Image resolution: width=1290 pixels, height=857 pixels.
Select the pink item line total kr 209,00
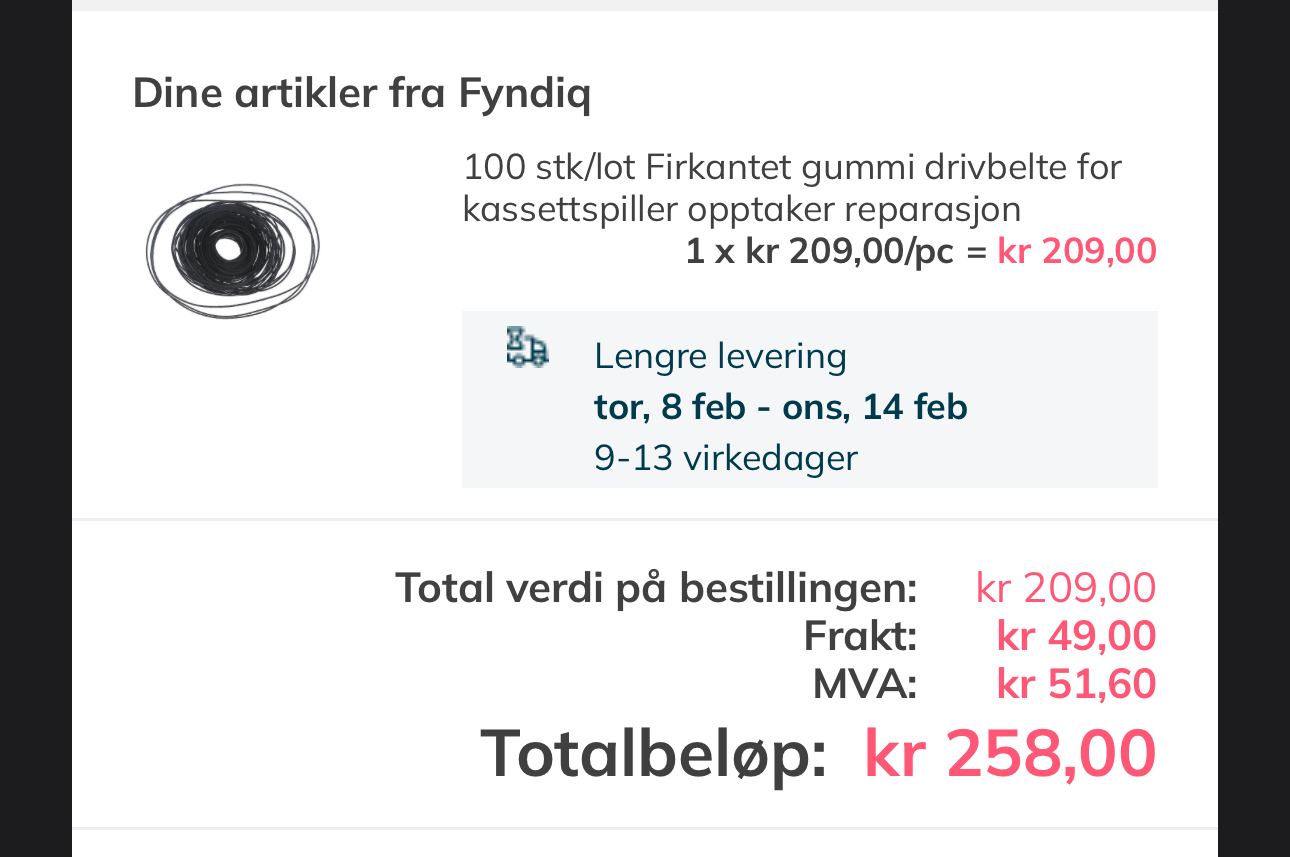pyautogui.click(x=1076, y=251)
